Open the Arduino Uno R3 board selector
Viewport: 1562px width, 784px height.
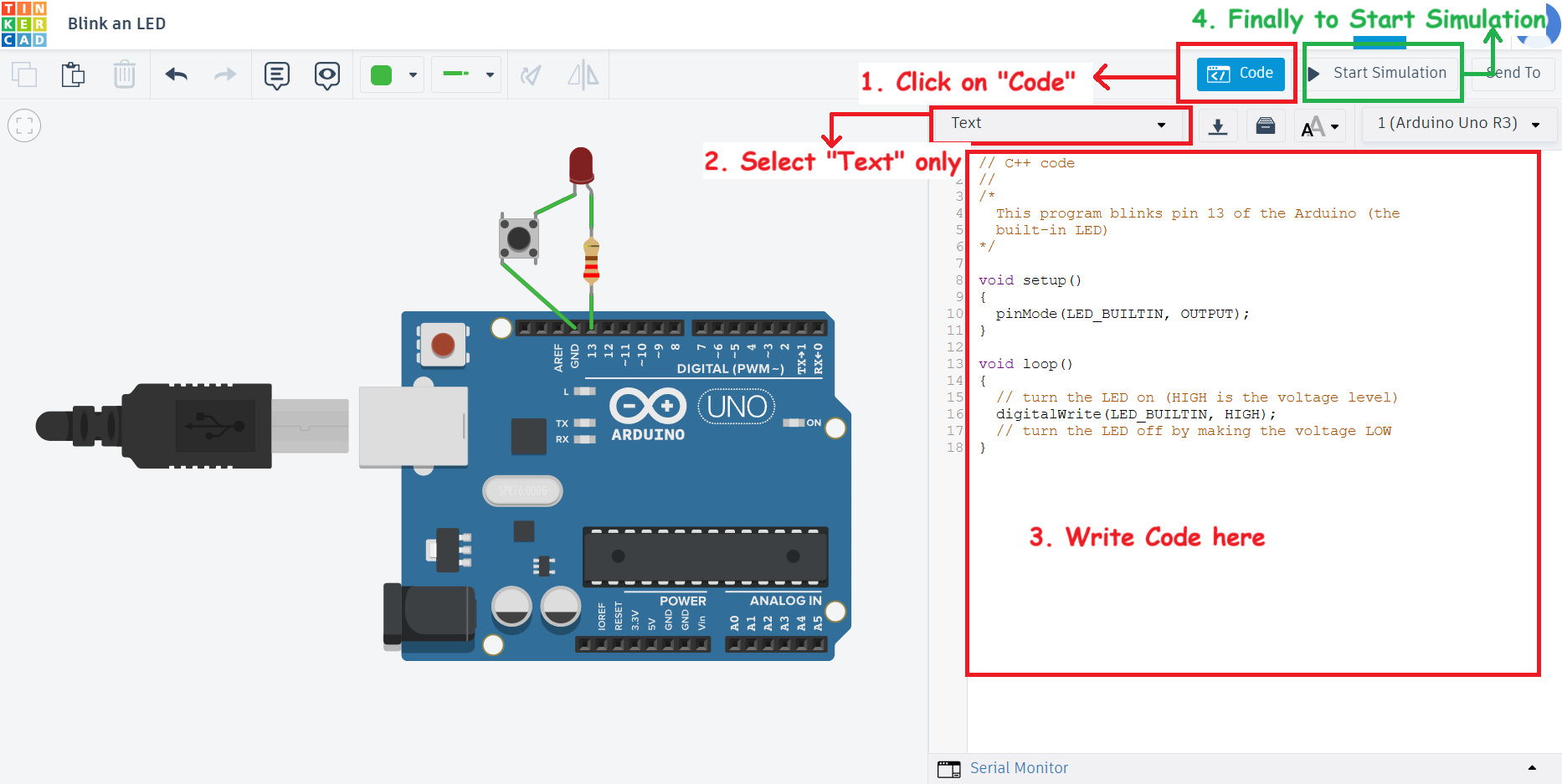pos(1459,124)
